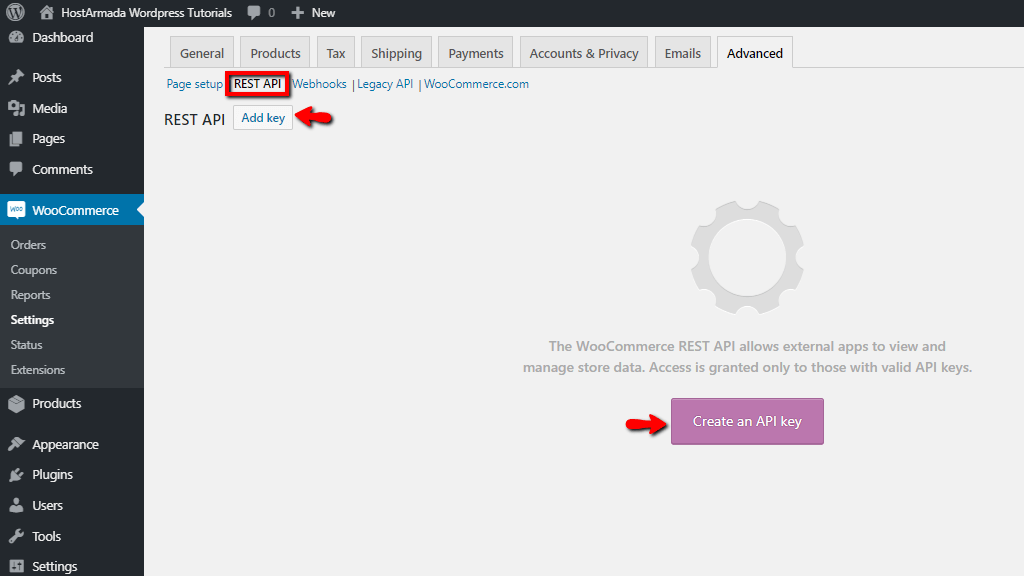The height and width of the screenshot is (576, 1024).
Task: Click the Posts pushpin icon
Action: pos(16,78)
